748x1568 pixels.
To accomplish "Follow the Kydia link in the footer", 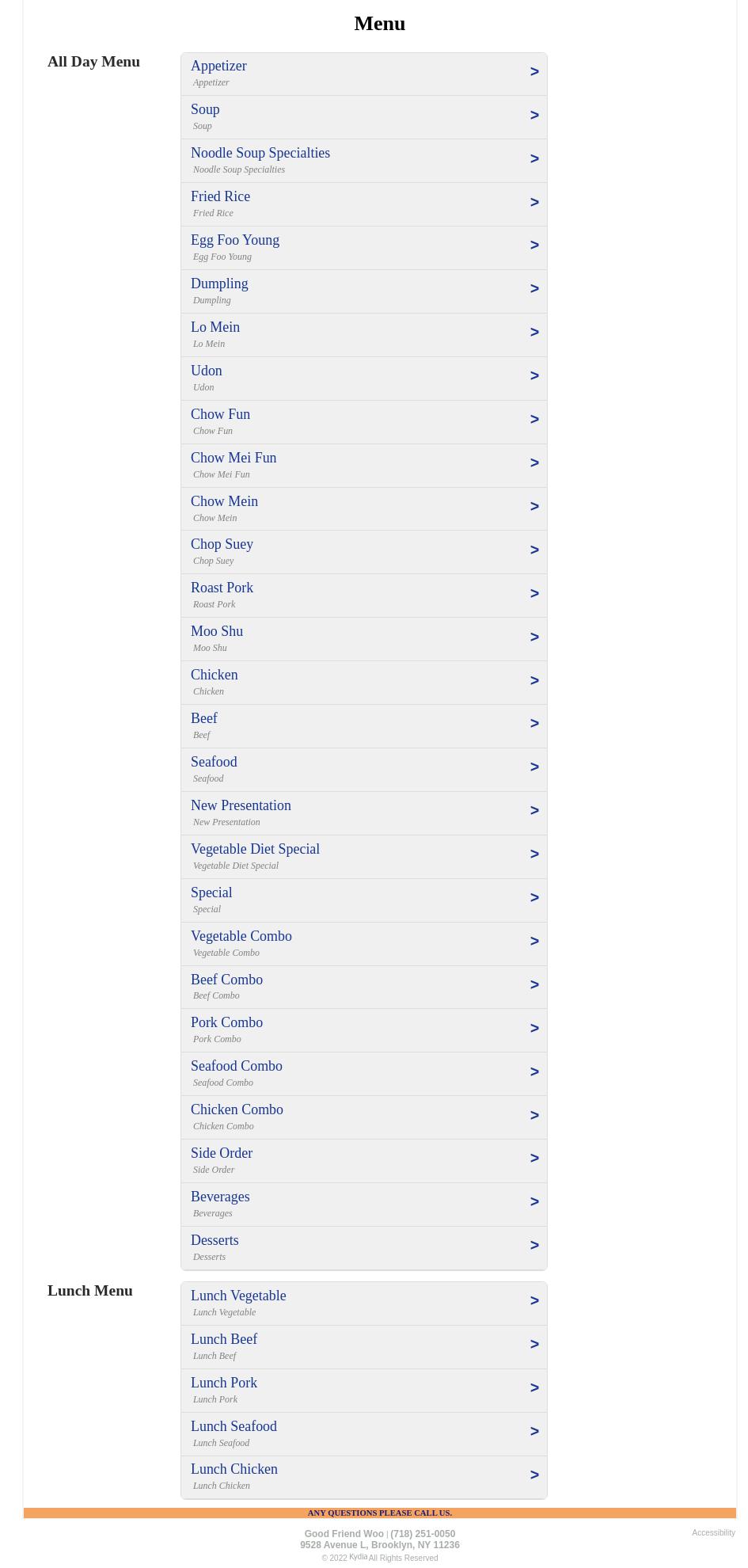I will pos(358,1557).
